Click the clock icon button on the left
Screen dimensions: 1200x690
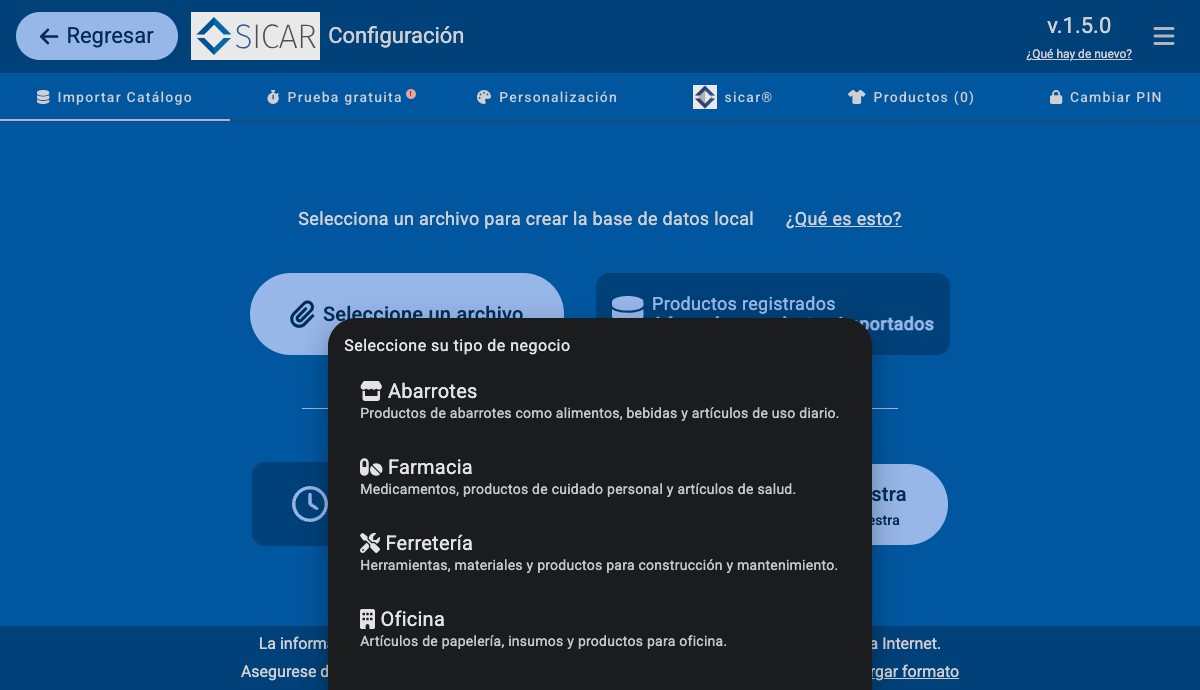click(309, 504)
